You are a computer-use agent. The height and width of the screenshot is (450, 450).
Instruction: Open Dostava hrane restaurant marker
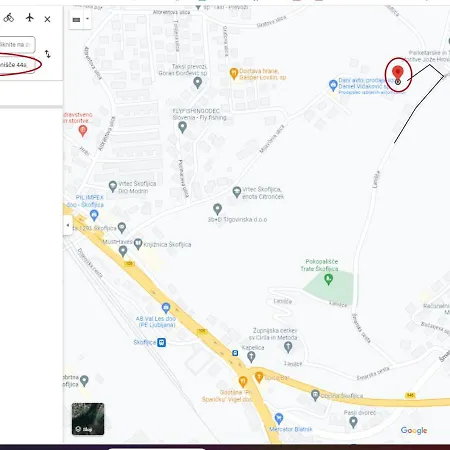234,73
